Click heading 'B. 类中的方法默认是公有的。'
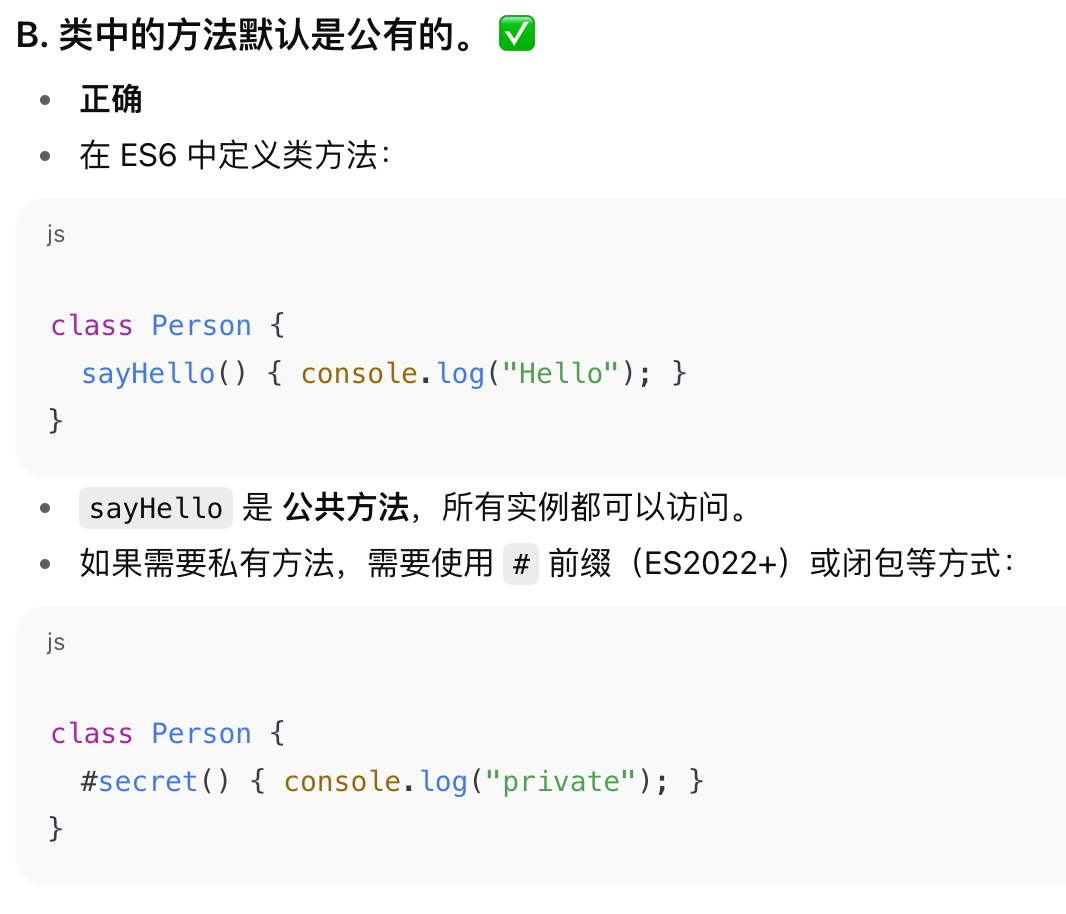1066x914 pixels. click(x=246, y=35)
